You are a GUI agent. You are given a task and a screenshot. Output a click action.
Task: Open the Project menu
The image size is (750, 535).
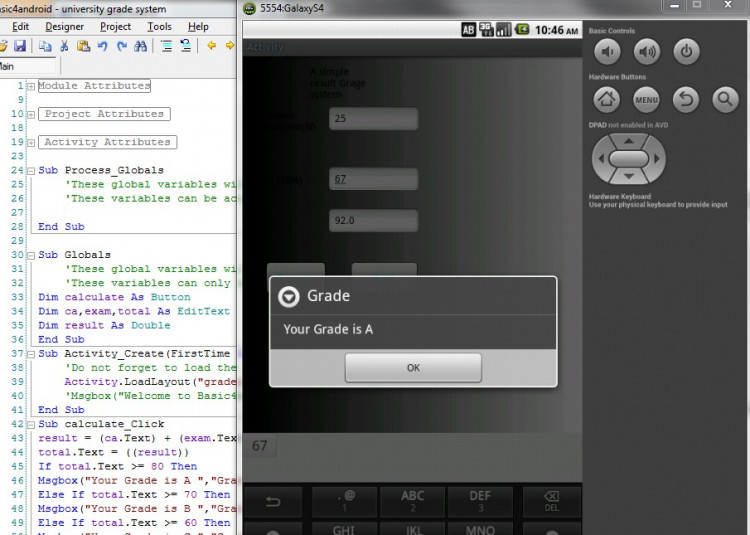tap(115, 27)
